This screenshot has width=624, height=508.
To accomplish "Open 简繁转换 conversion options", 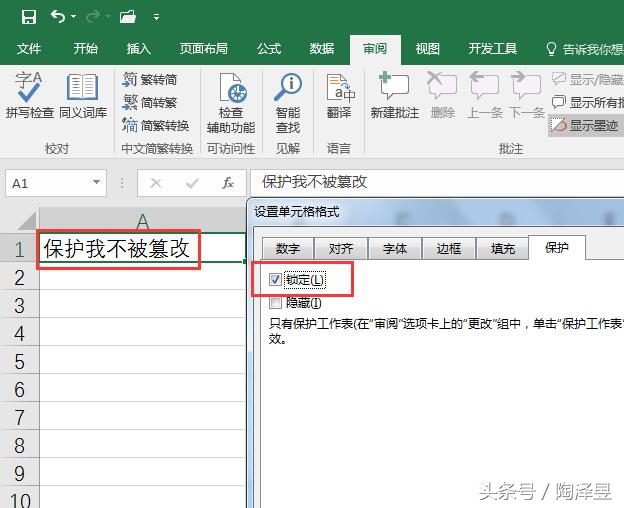I will coord(156,126).
